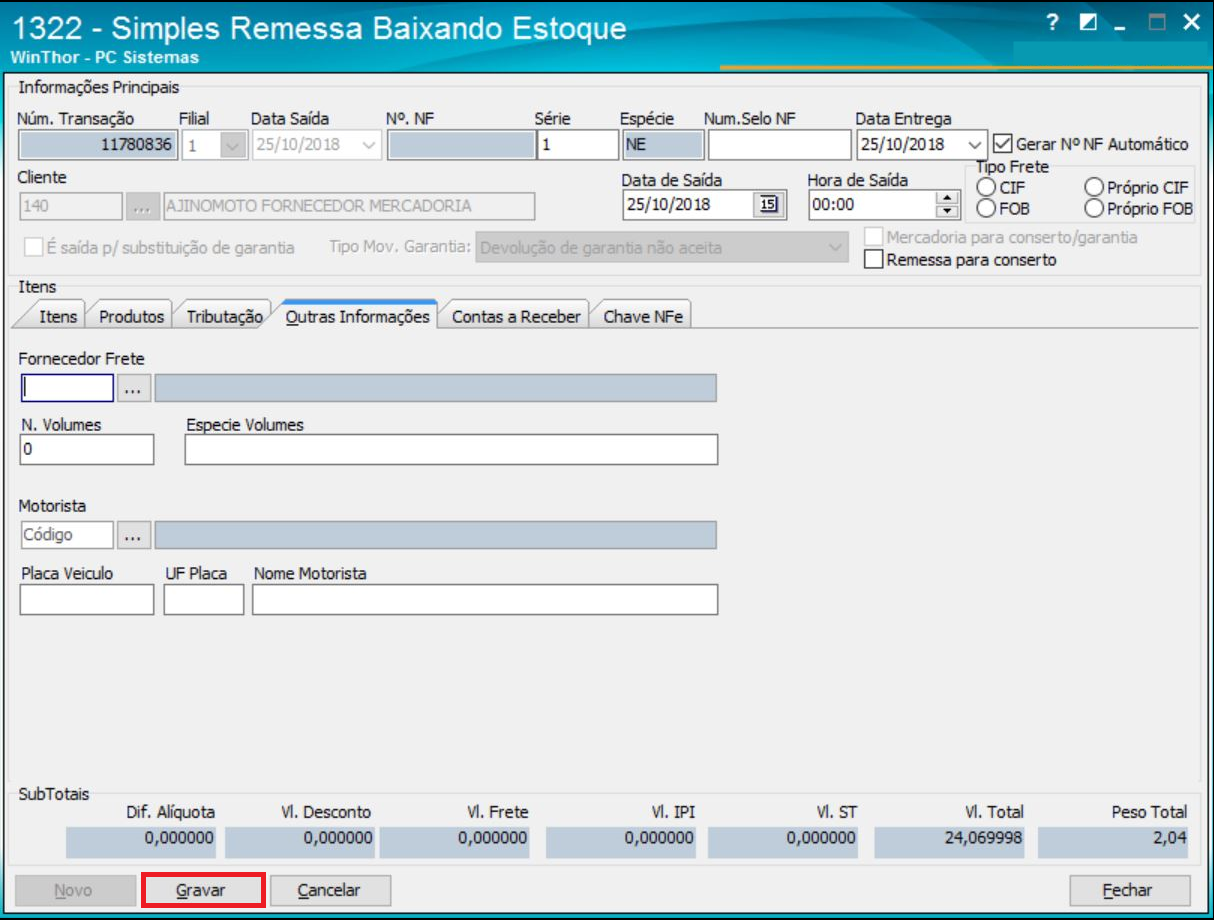The width and height of the screenshot is (1214, 920).
Task: Click the Num.Selo NF input field
Action: [779, 145]
